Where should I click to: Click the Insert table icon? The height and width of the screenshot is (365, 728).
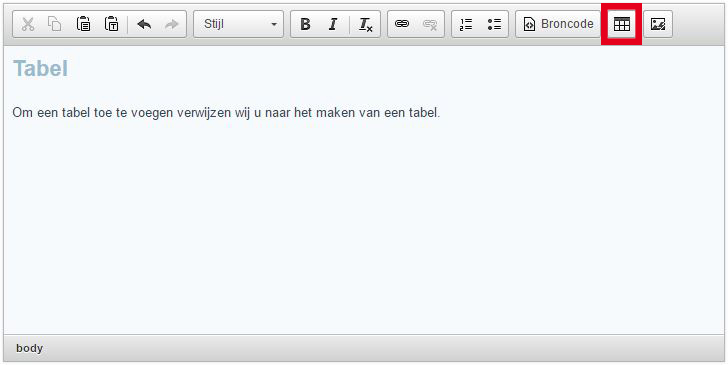pyautogui.click(x=622, y=24)
